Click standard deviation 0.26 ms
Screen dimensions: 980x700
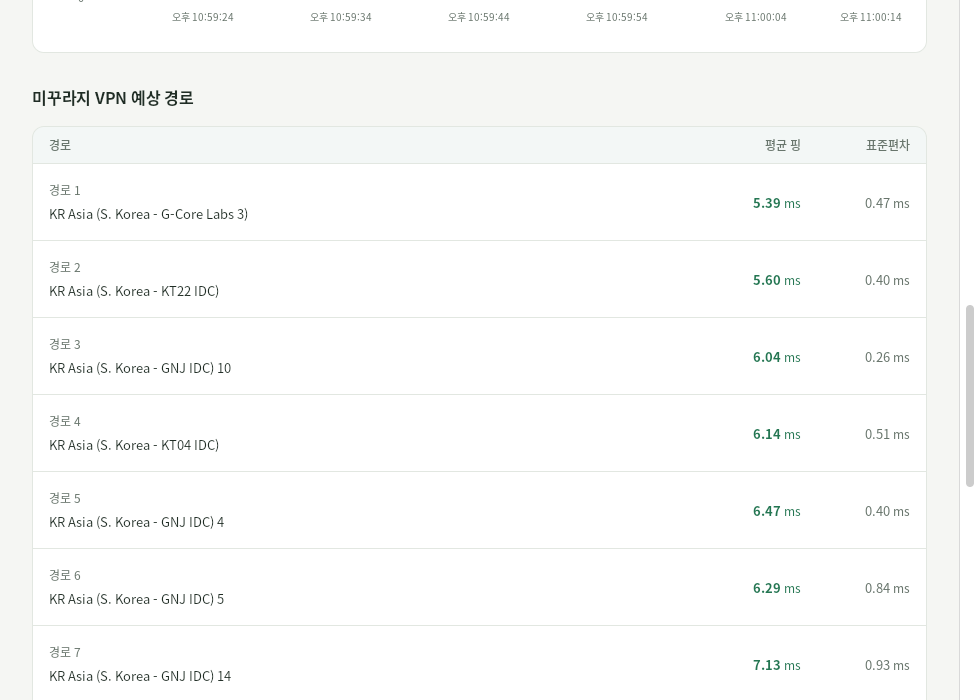coord(887,357)
